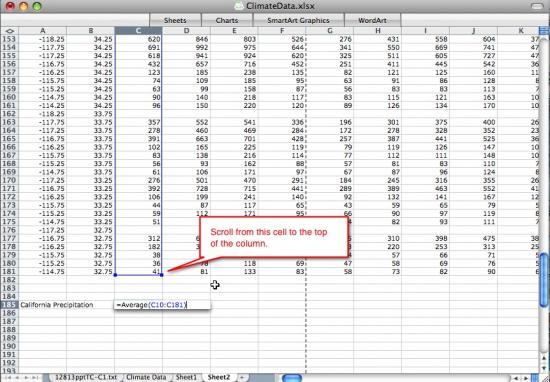Select column I header
Viewport: 550px width, 382px height.
coord(425,31)
